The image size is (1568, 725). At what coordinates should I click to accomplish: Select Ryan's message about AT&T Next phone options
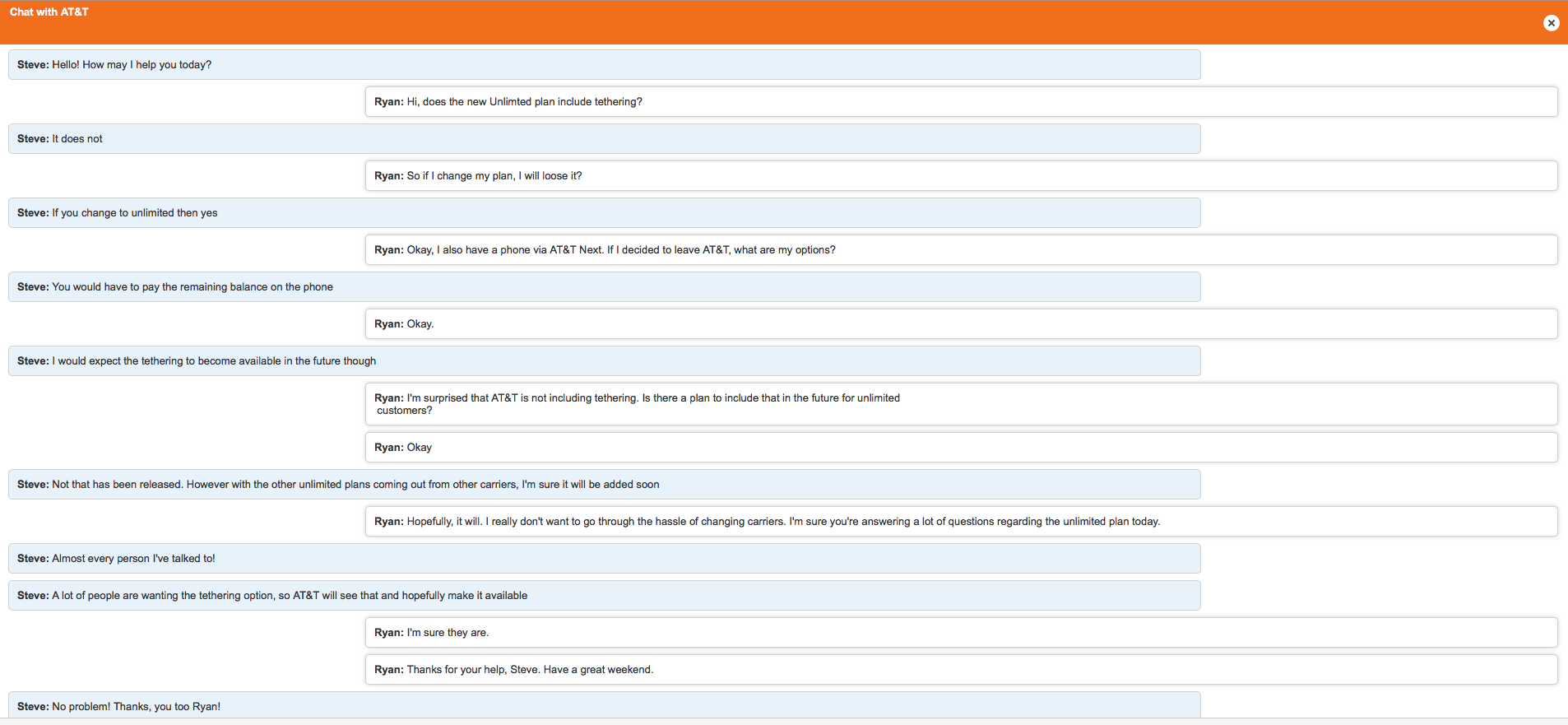coord(961,249)
